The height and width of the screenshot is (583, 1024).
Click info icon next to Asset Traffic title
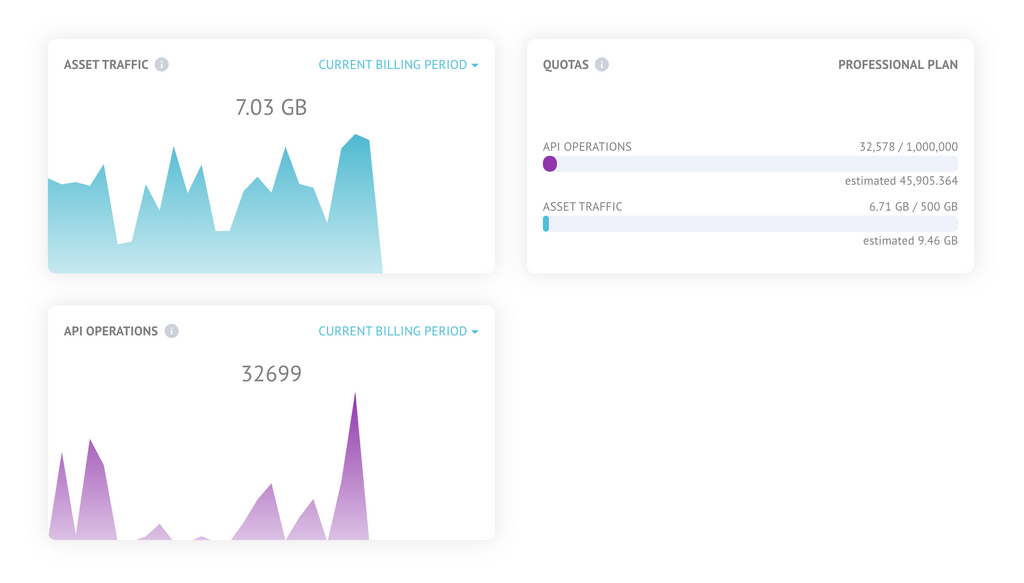point(161,65)
